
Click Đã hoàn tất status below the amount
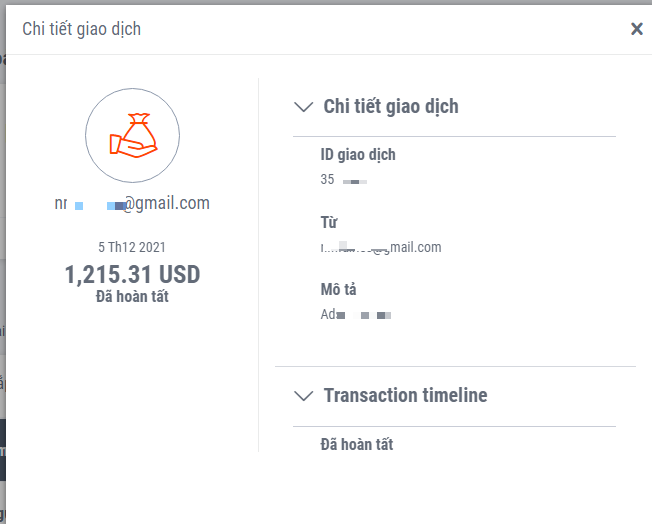coord(132,296)
